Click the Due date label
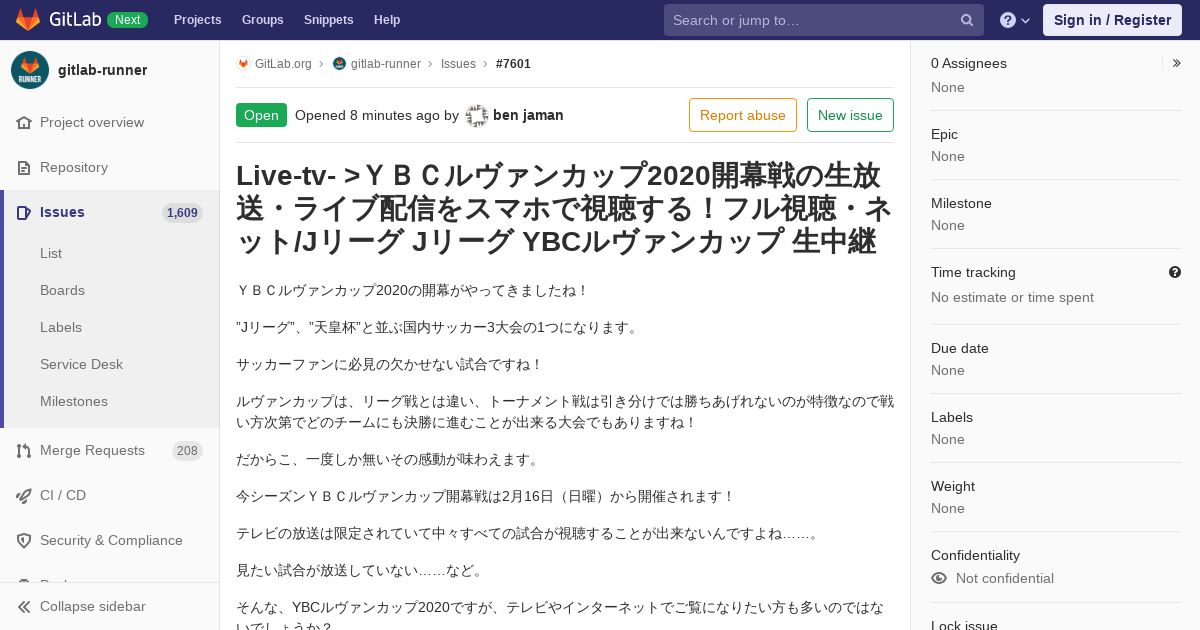Image resolution: width=1200 pixels, height=630 pixels. (960, 348)
